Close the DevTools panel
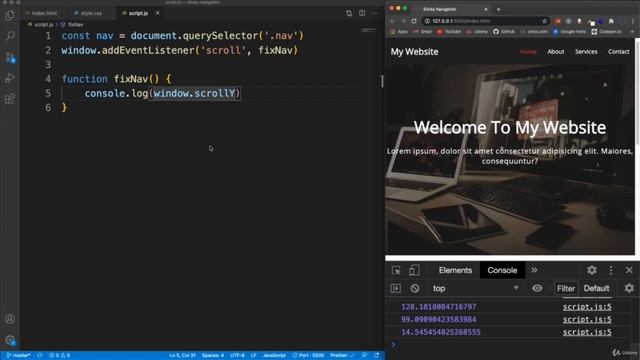The width and height of the screenshot is (640, 360). coord(629,270)
